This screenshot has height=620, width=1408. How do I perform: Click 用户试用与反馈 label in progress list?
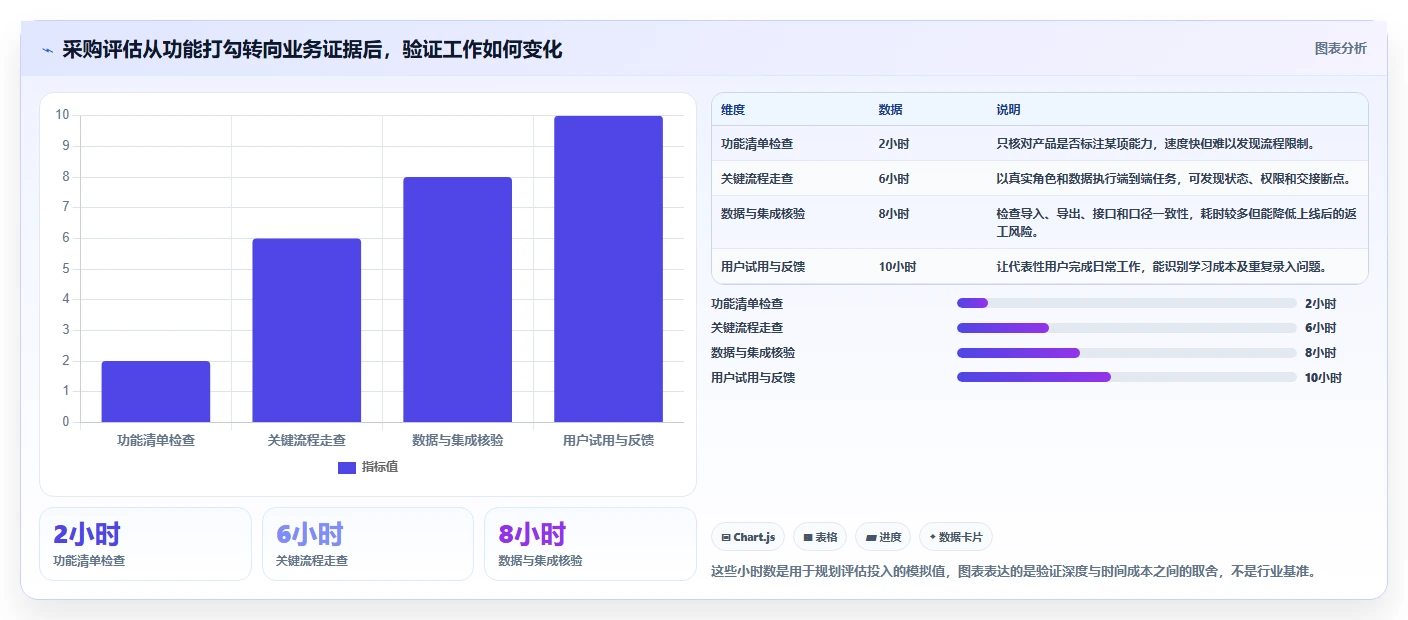pyautogui.click(x=753, y=378)
